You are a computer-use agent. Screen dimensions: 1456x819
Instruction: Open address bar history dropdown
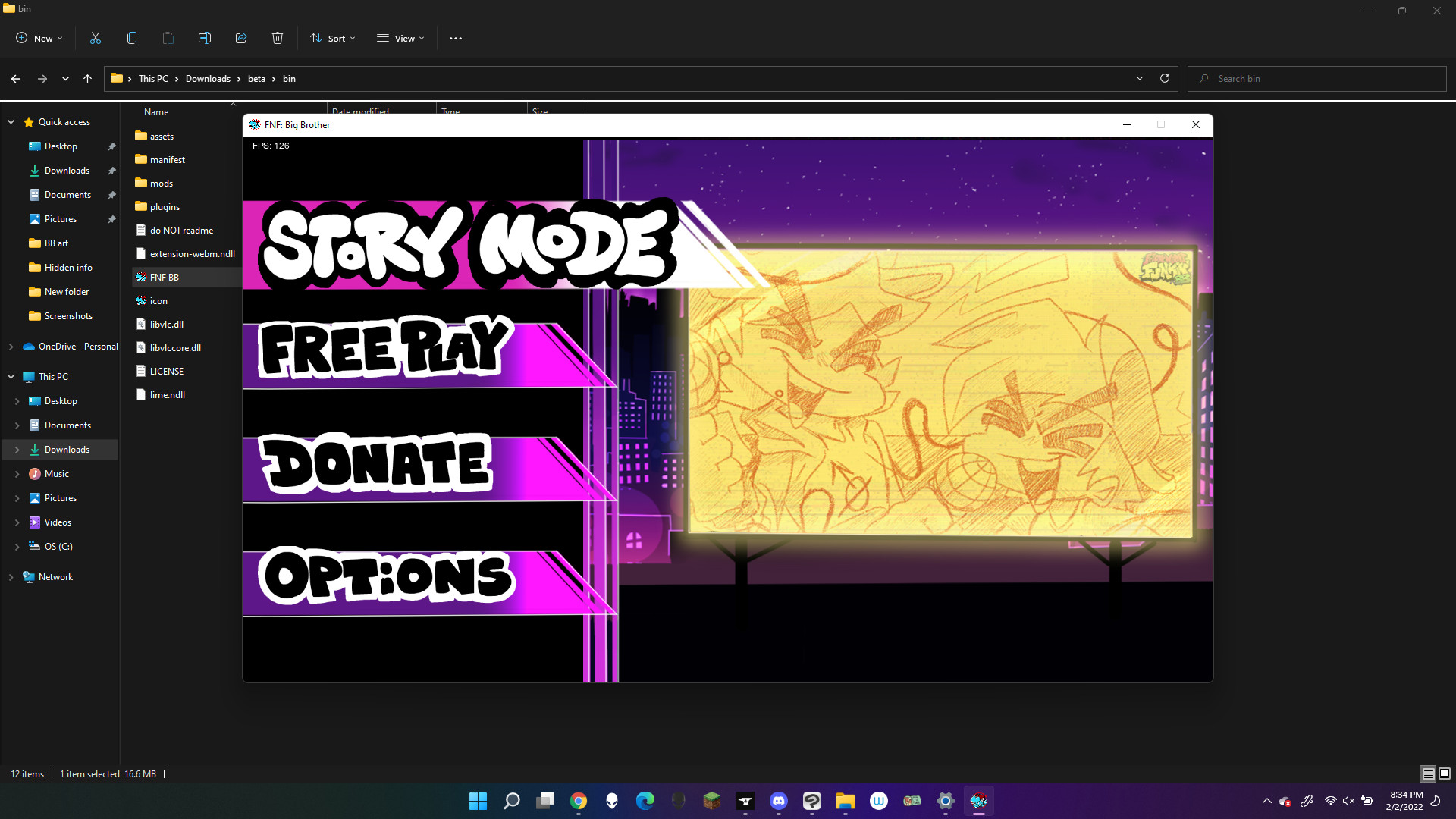tap(1139, 79)
